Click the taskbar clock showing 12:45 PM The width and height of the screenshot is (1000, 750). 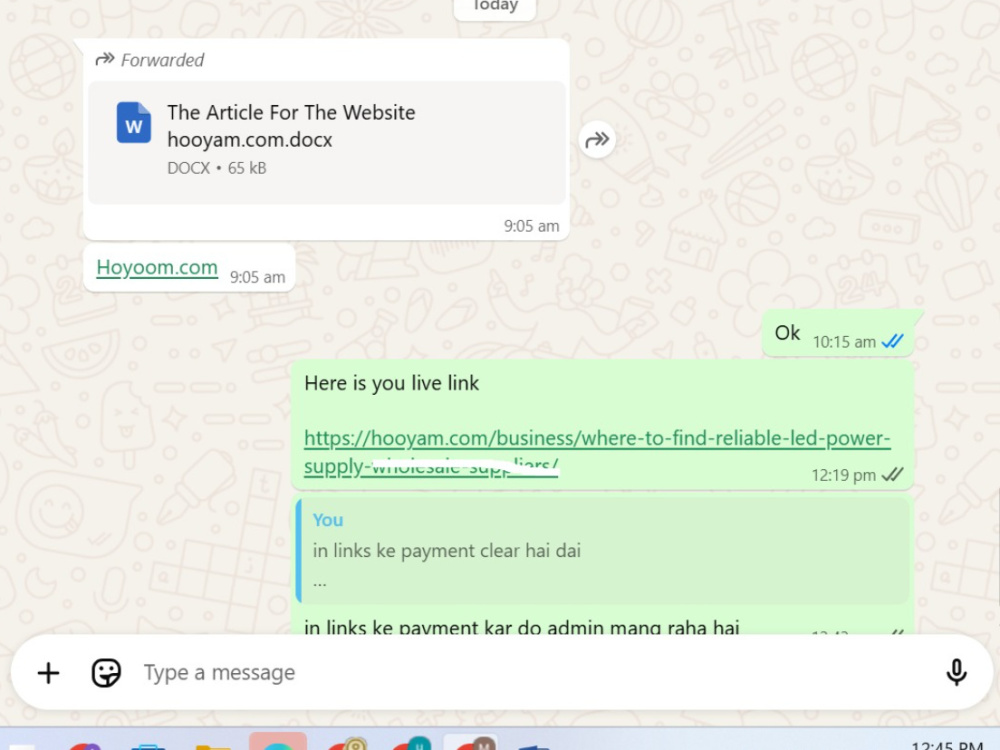pyautogui.click(x=946, y=745)
